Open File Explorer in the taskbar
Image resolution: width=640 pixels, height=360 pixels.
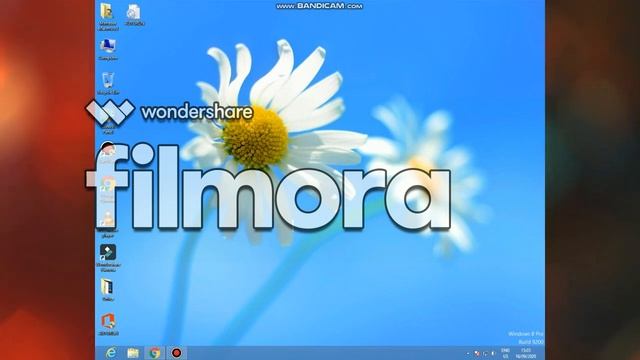133,353
